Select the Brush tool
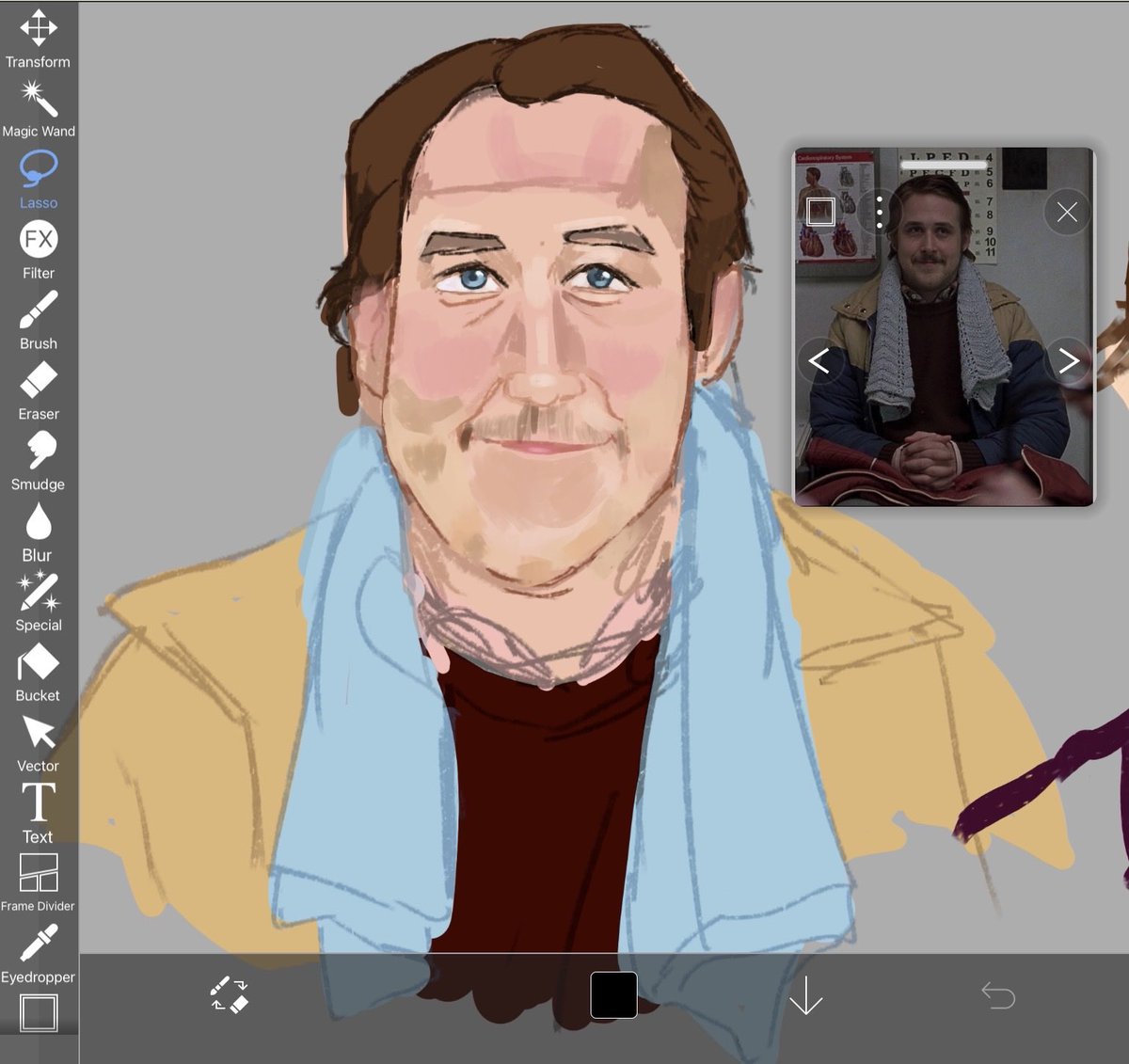Screen dimensions: 1129x1064 click(38, 321)
